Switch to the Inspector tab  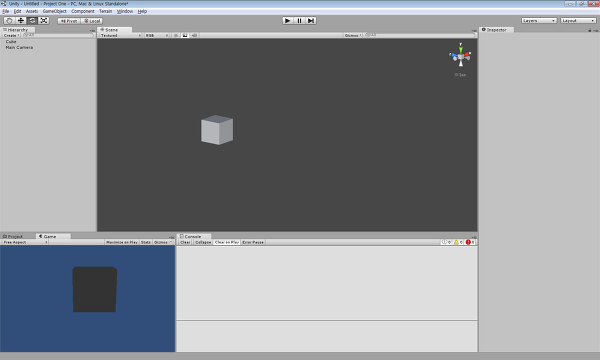click(496, 29)
